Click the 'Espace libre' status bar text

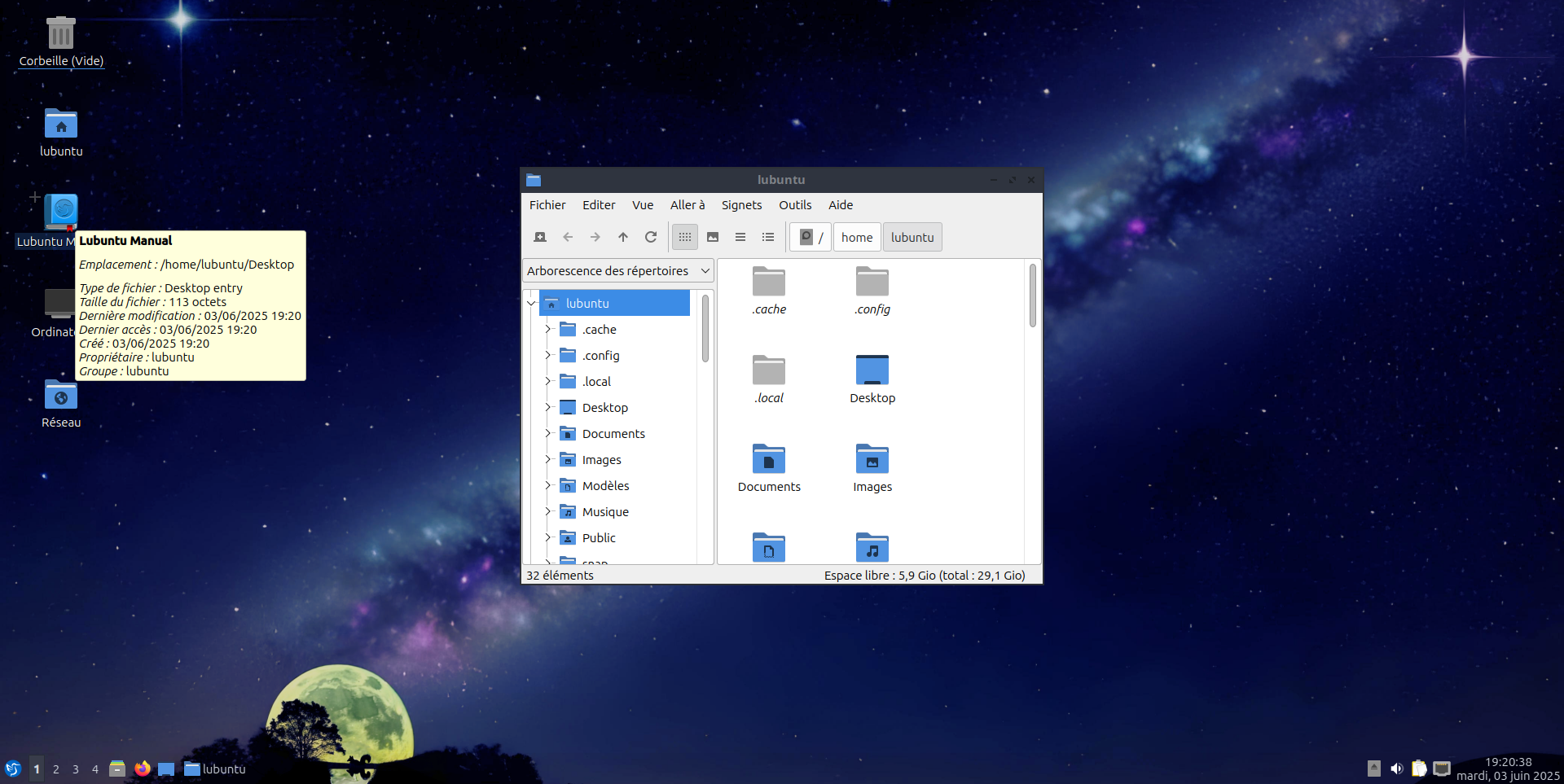(x=925, y=576)
